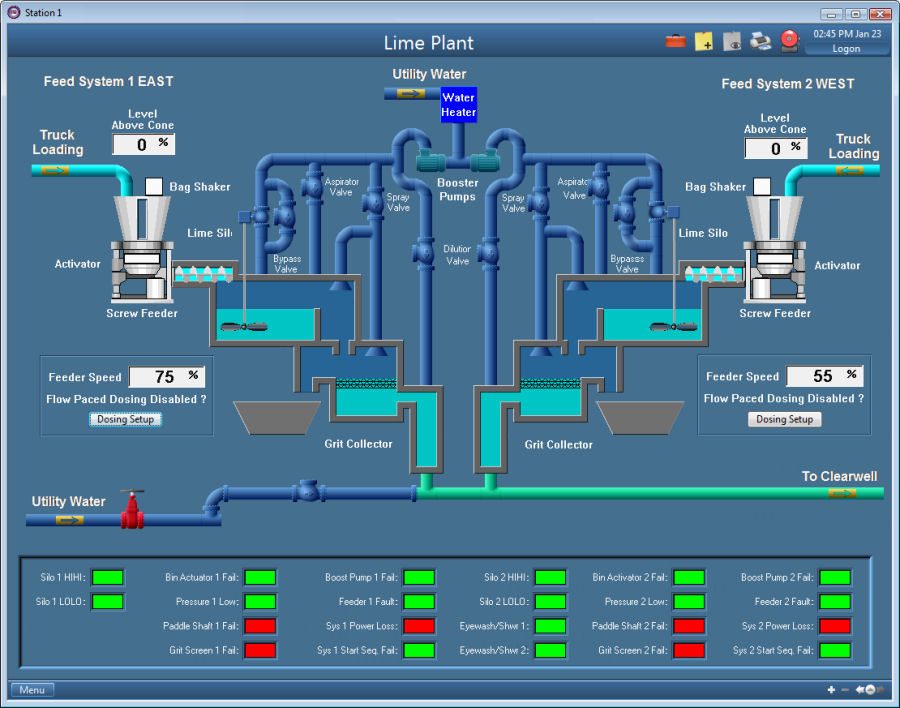The width and height of the screenshot is (900, 708).
Task: Click the view notes eye icon
Action: point(731,41)
